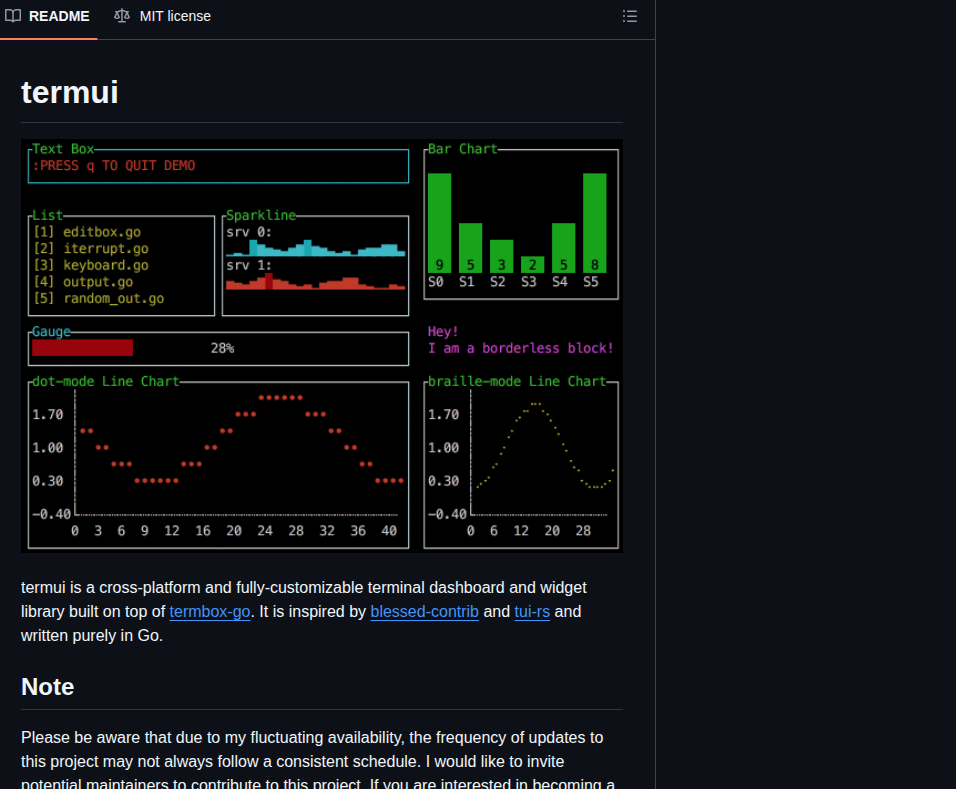The width and height of the screenshot is (956, 789).
Task: Click the paragraph starting 'termui is a cross-platform'
Action: click(322, 612)
